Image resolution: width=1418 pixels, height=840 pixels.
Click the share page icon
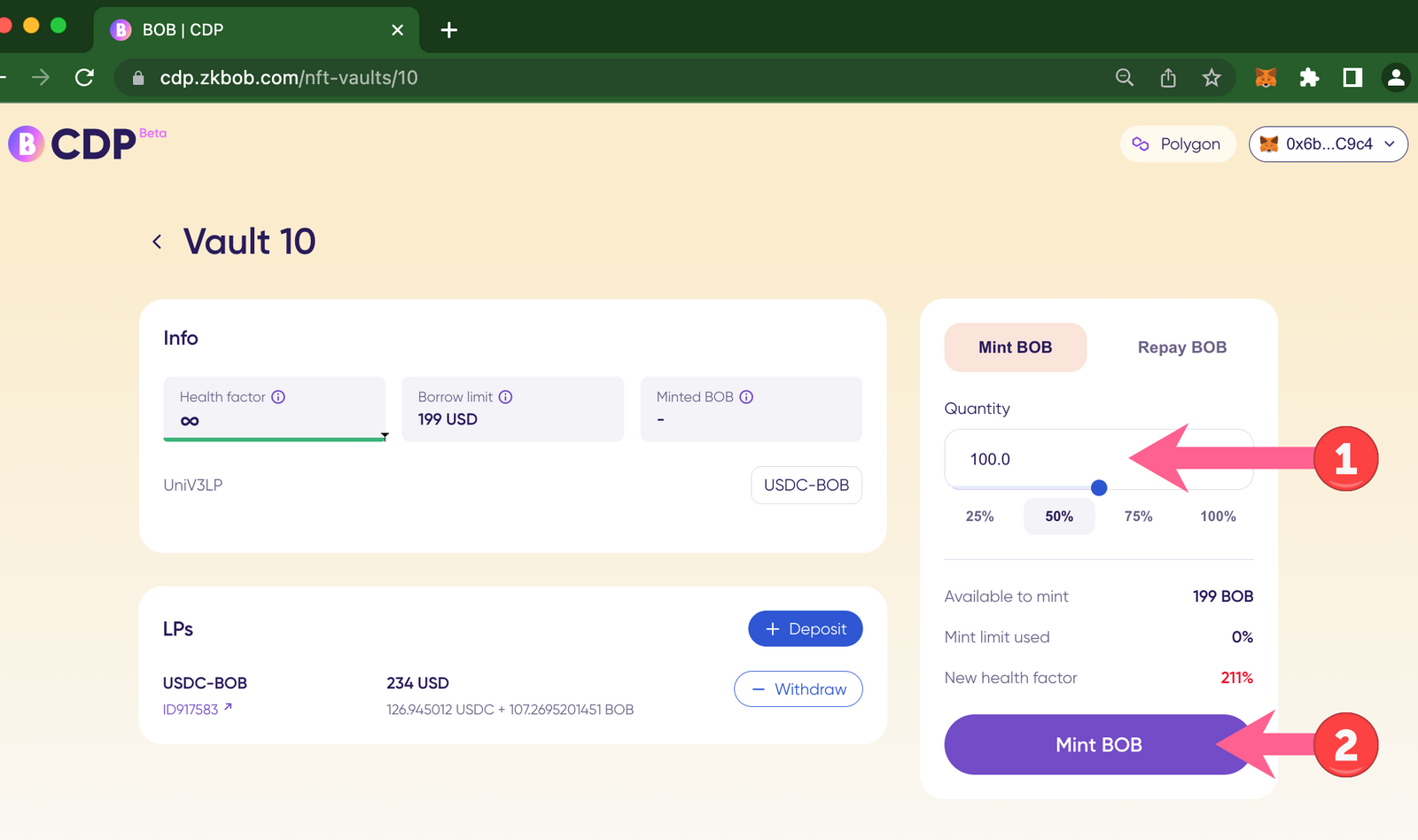[1168, 78]
